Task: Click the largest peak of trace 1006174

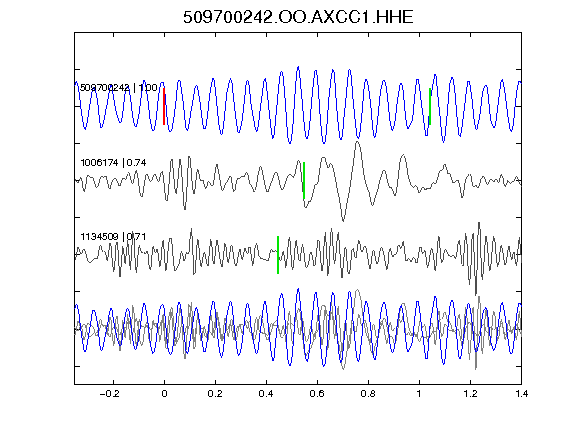Action: coord(357,143)
